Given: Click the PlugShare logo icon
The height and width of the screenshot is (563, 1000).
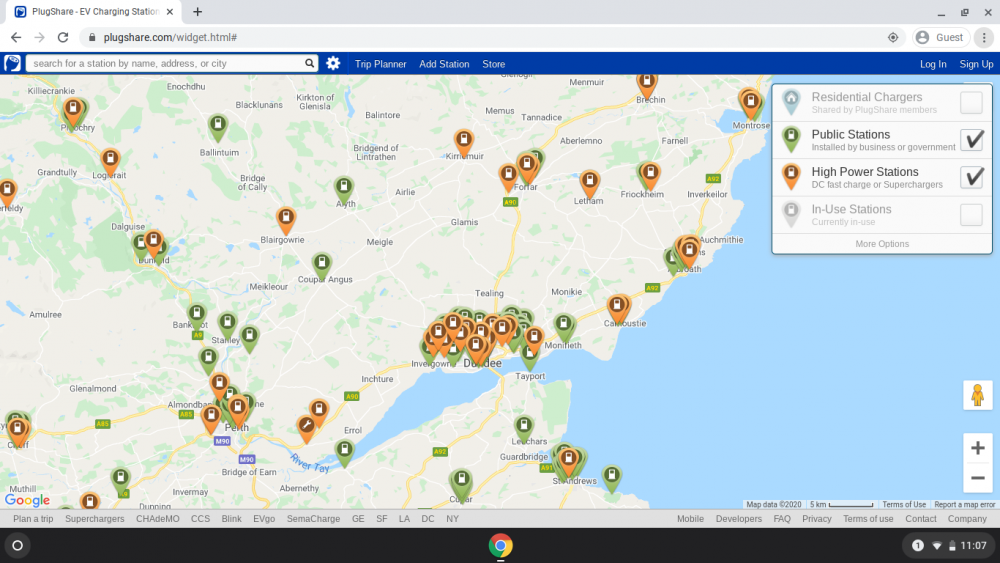Looking at the screenshot, I should click(x=12, y=63).
